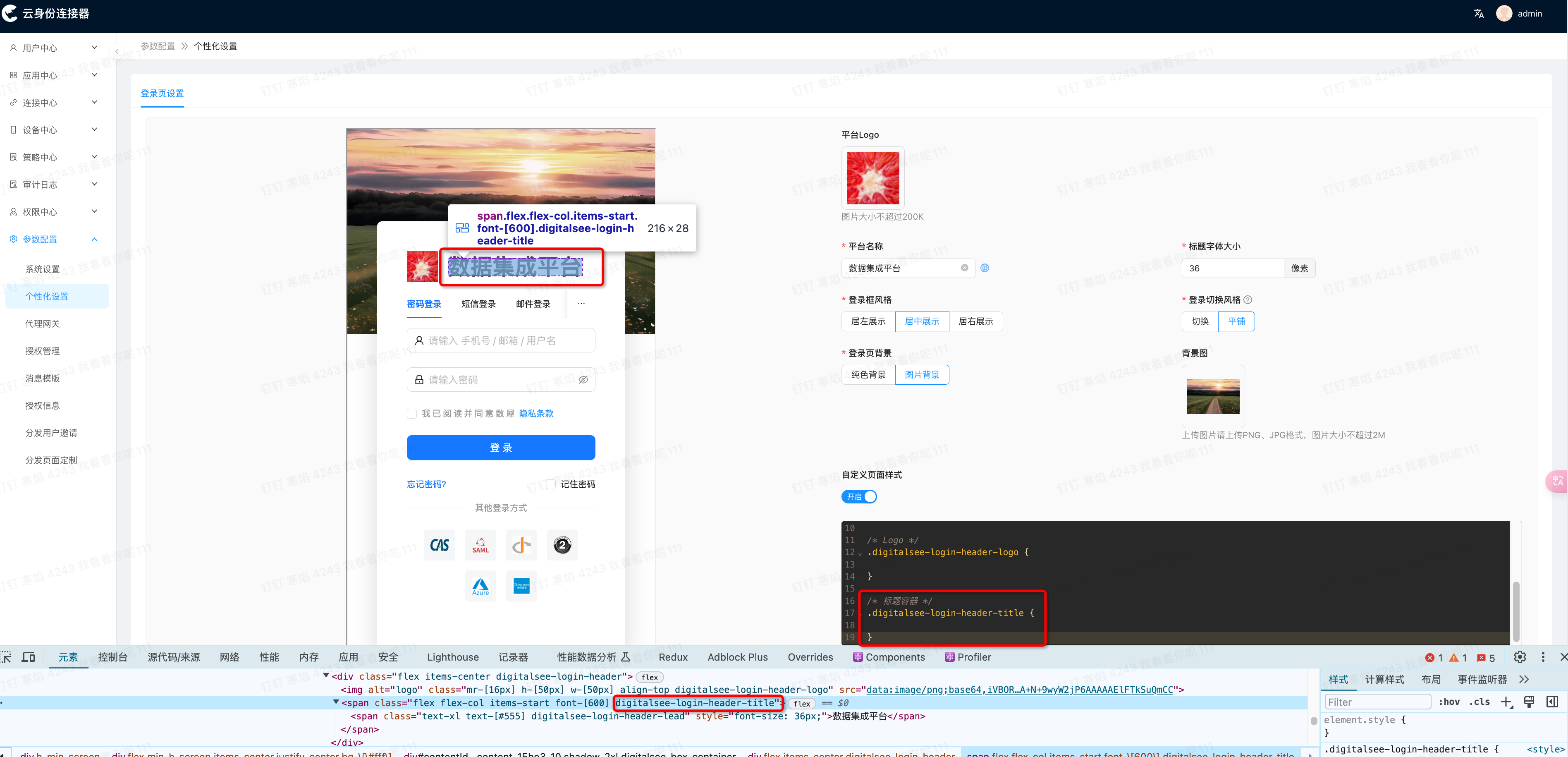Open the language switch icon in header
The height and width of the screenshot is (757, 1568).
(1479, 13)
